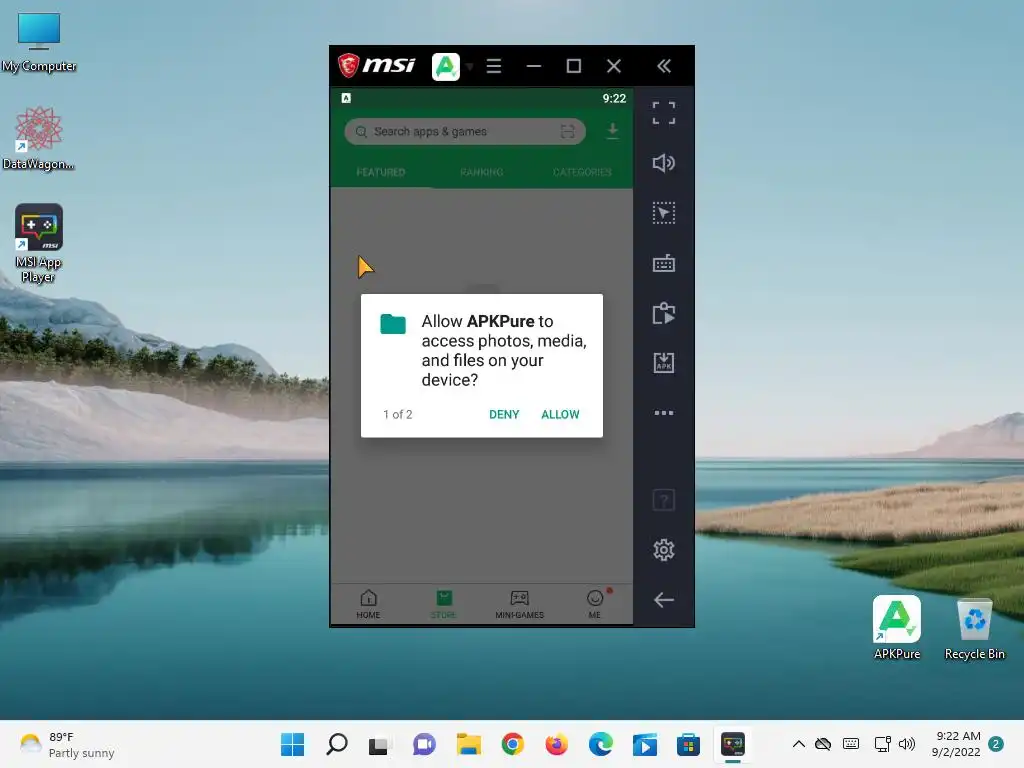Click the rotate screen icon in sidebar
1024x768 pixels.
[664, 313]
